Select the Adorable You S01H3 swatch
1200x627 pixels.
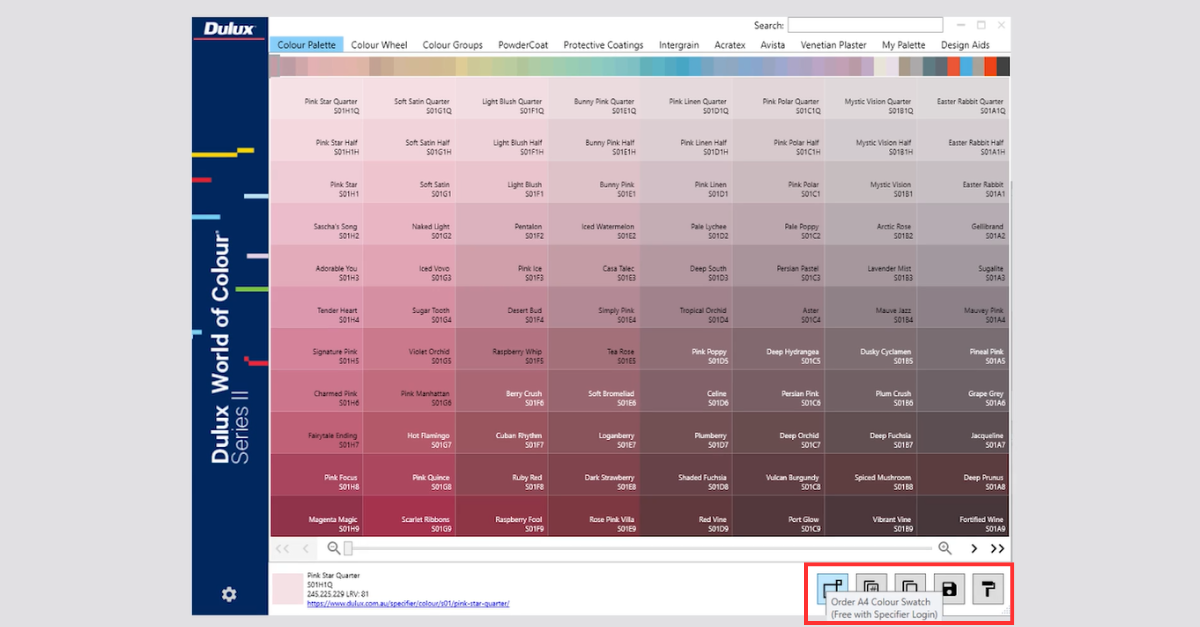pyautogui.click(x=316, y=266)
